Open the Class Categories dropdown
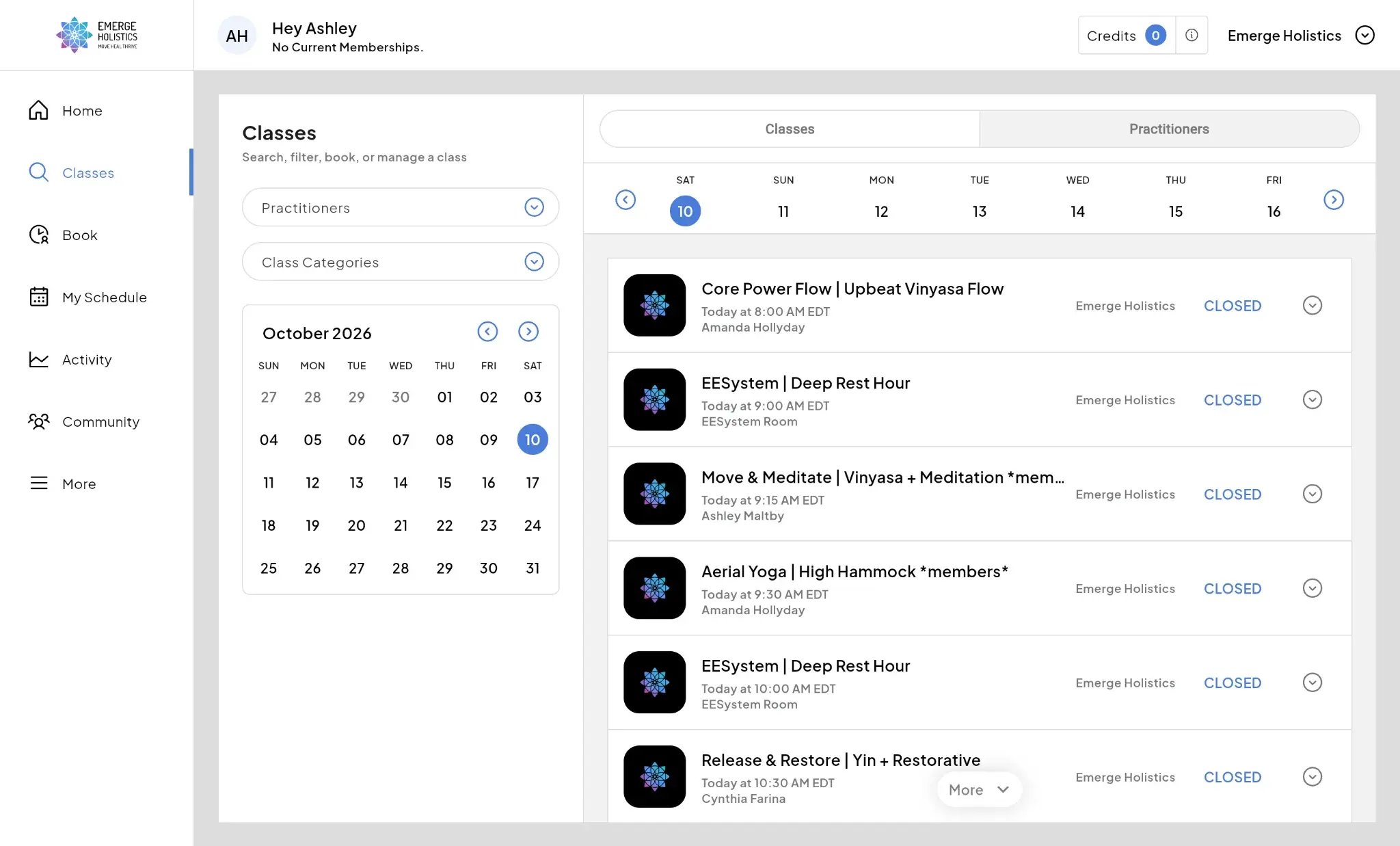Viewport: 1400px width, 846px height. click(x=401, y=262)
